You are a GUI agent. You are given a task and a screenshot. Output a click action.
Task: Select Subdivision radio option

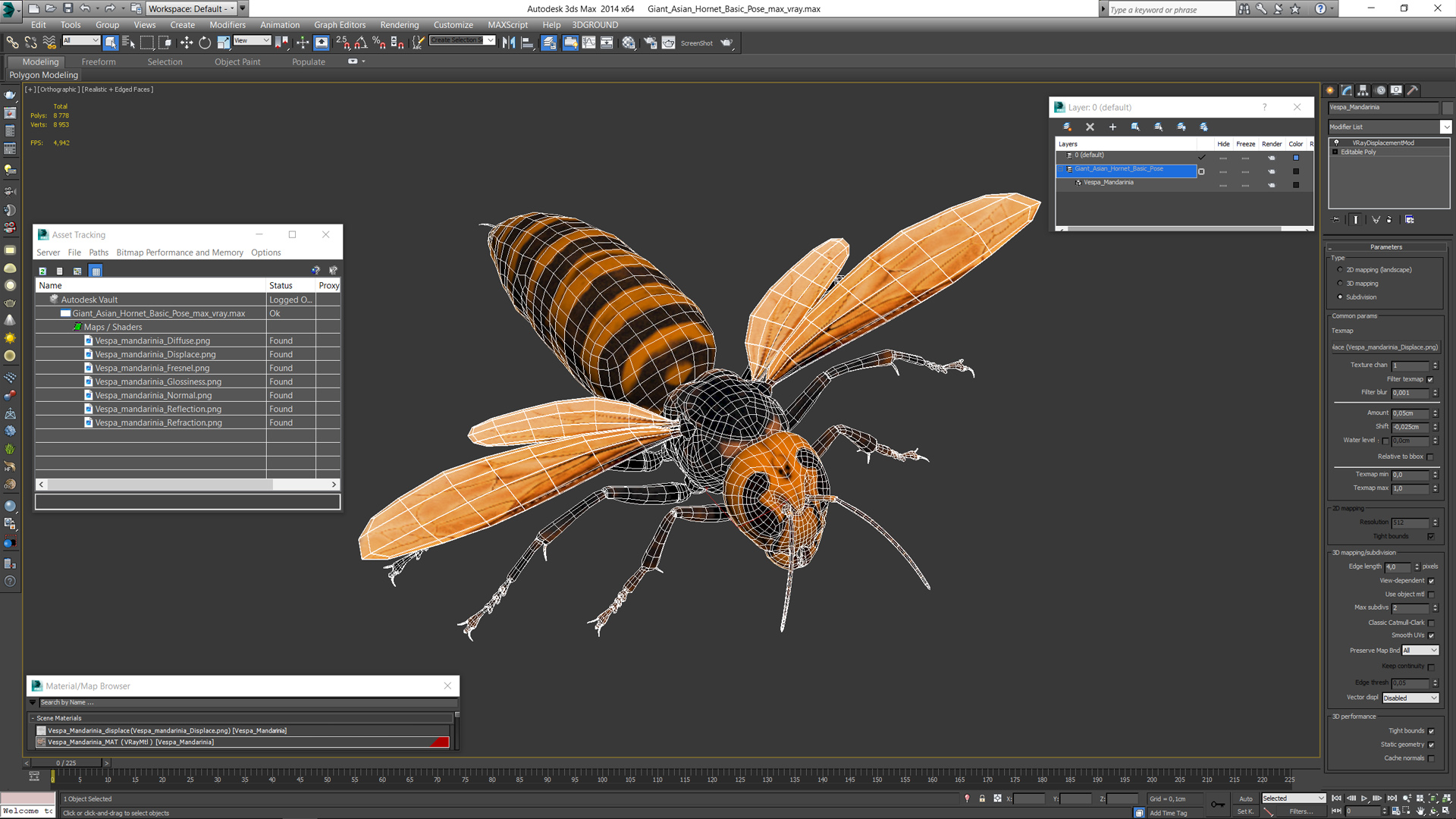pos(1340,297)
